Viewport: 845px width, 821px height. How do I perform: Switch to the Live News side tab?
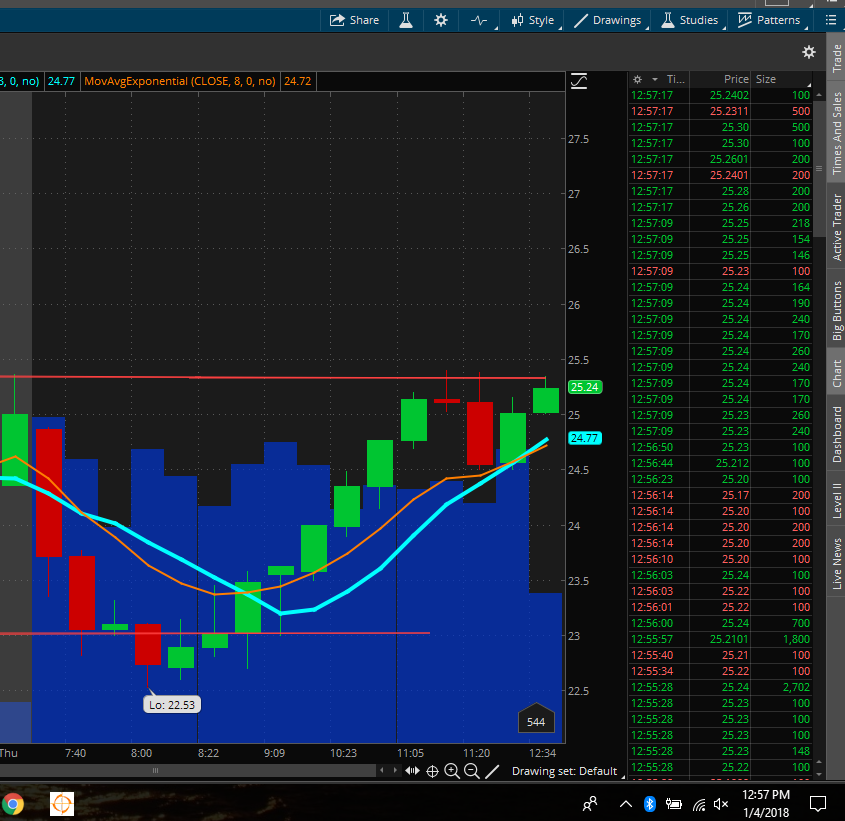pos(836,563)
